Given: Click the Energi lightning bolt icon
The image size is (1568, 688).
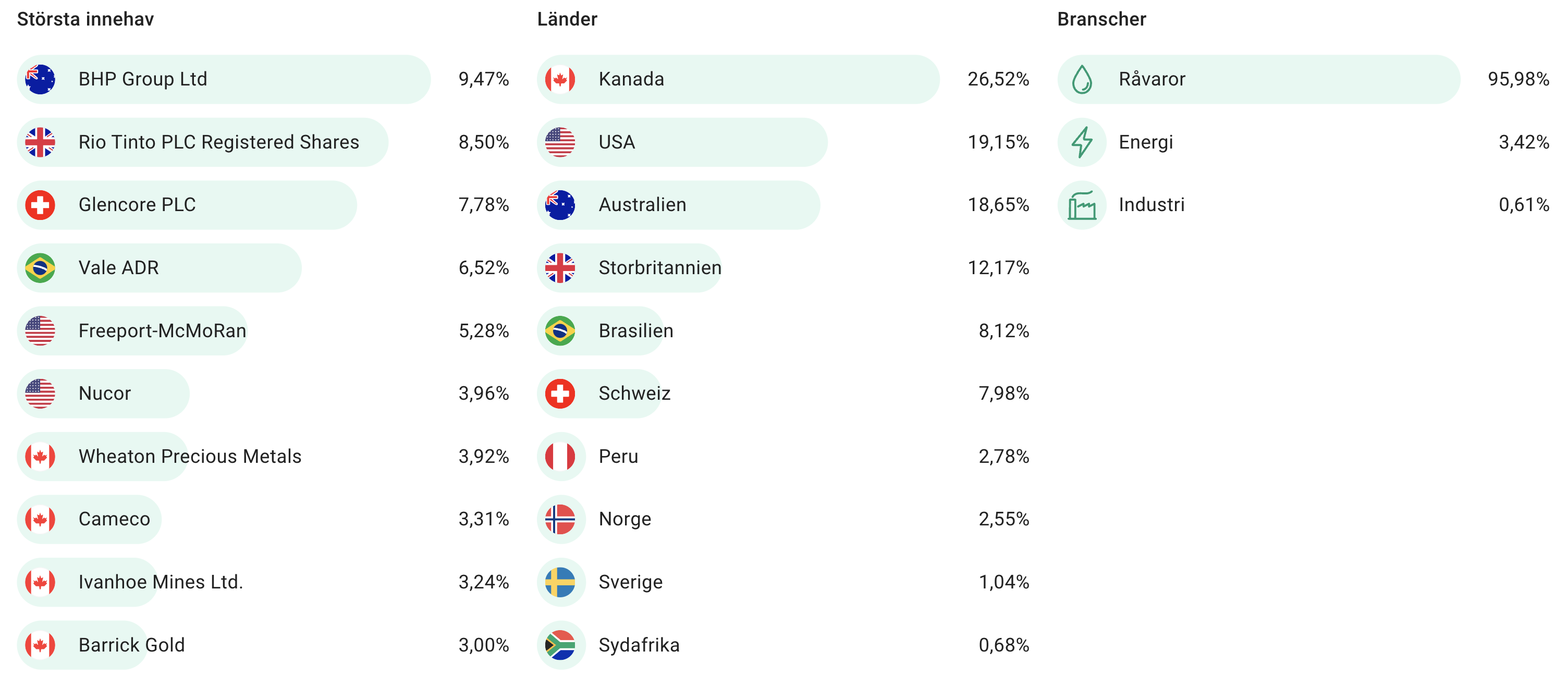Looking at the screenshot, I should pyautogui.click(x=1082, y=142).
